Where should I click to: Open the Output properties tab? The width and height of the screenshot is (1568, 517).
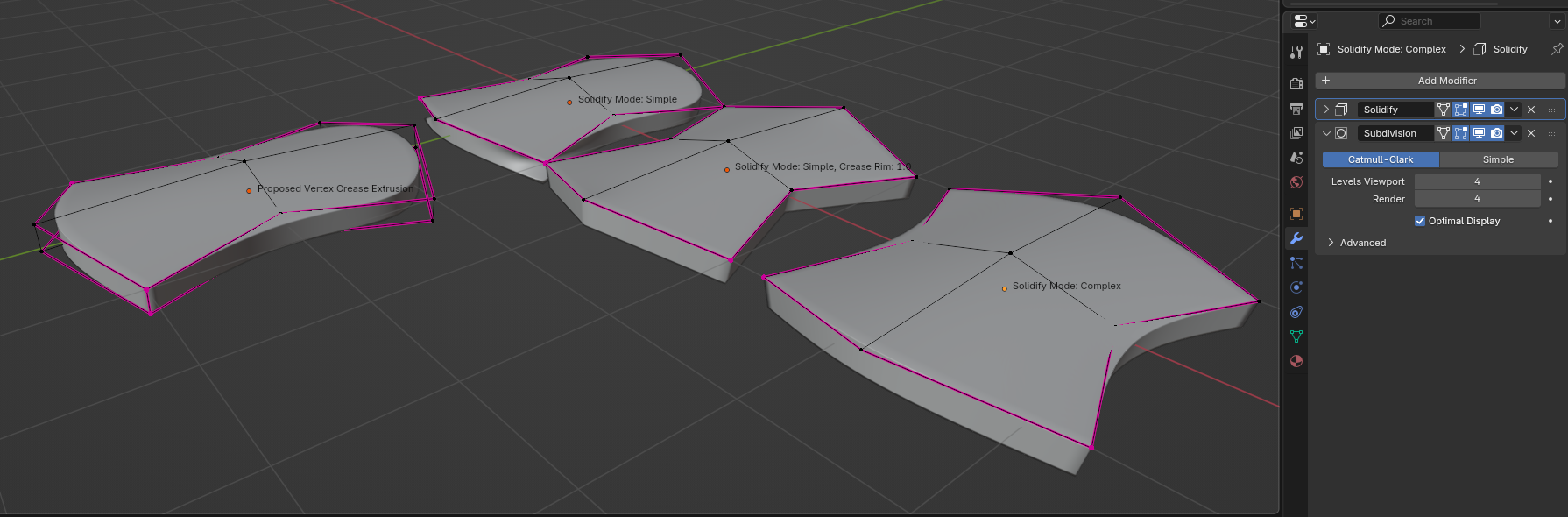(x=1296, y=109)
